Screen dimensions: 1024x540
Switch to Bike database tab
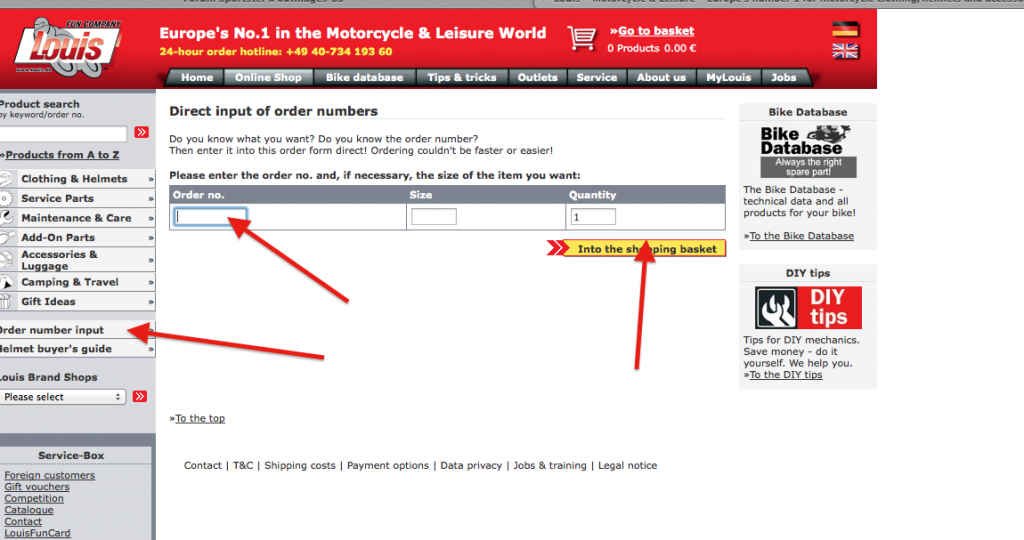364,77
